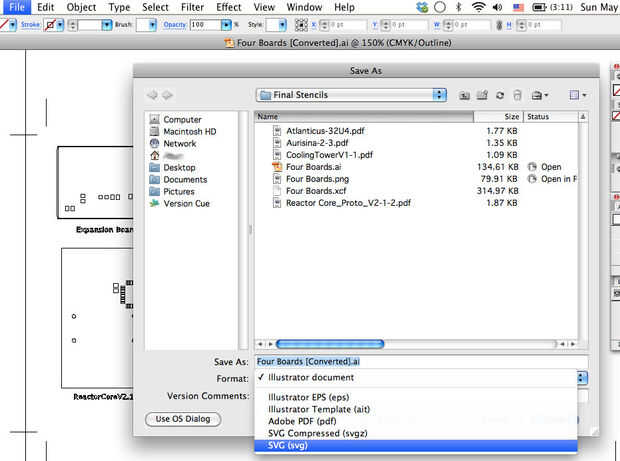Sort files by Size column header

click(x=498, y=117)
